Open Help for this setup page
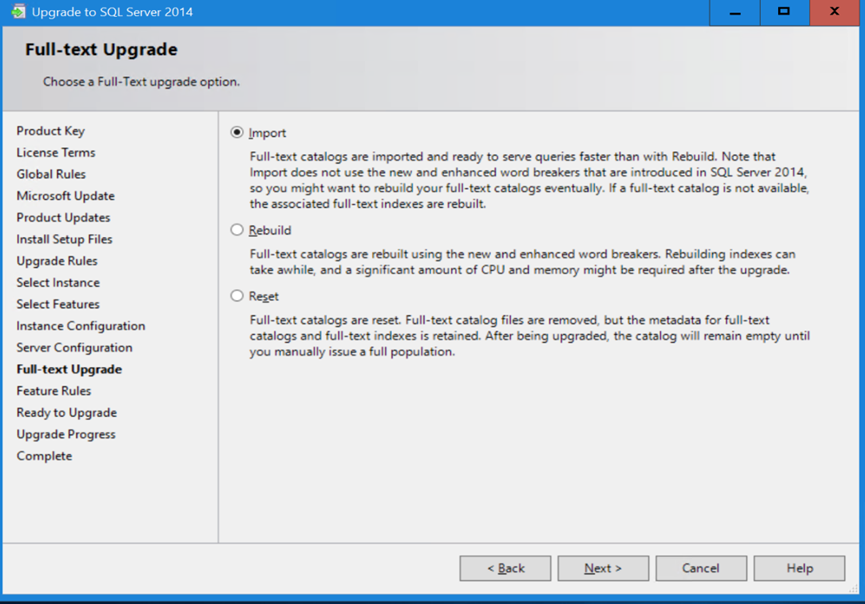This screenshot has width=865, height=604. pos(799,568)
